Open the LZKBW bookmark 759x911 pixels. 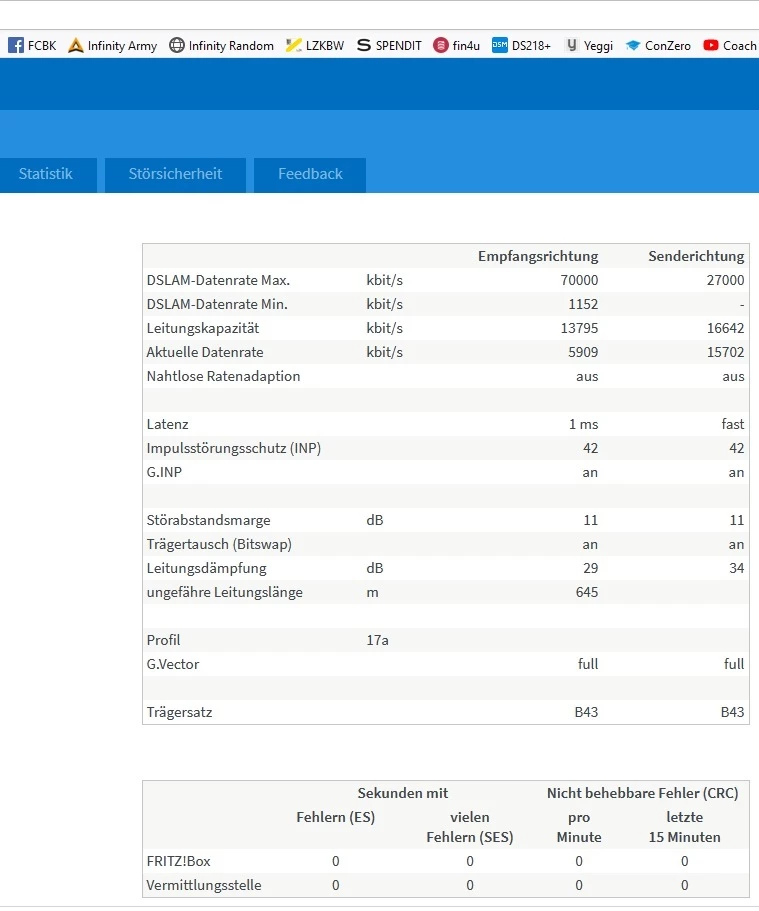314,45
